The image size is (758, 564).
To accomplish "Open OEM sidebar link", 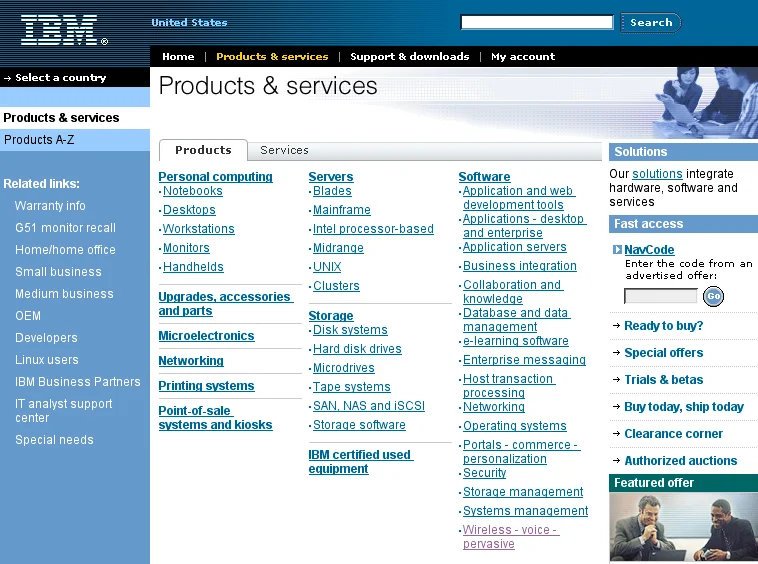I will click(x=28, y=316).
